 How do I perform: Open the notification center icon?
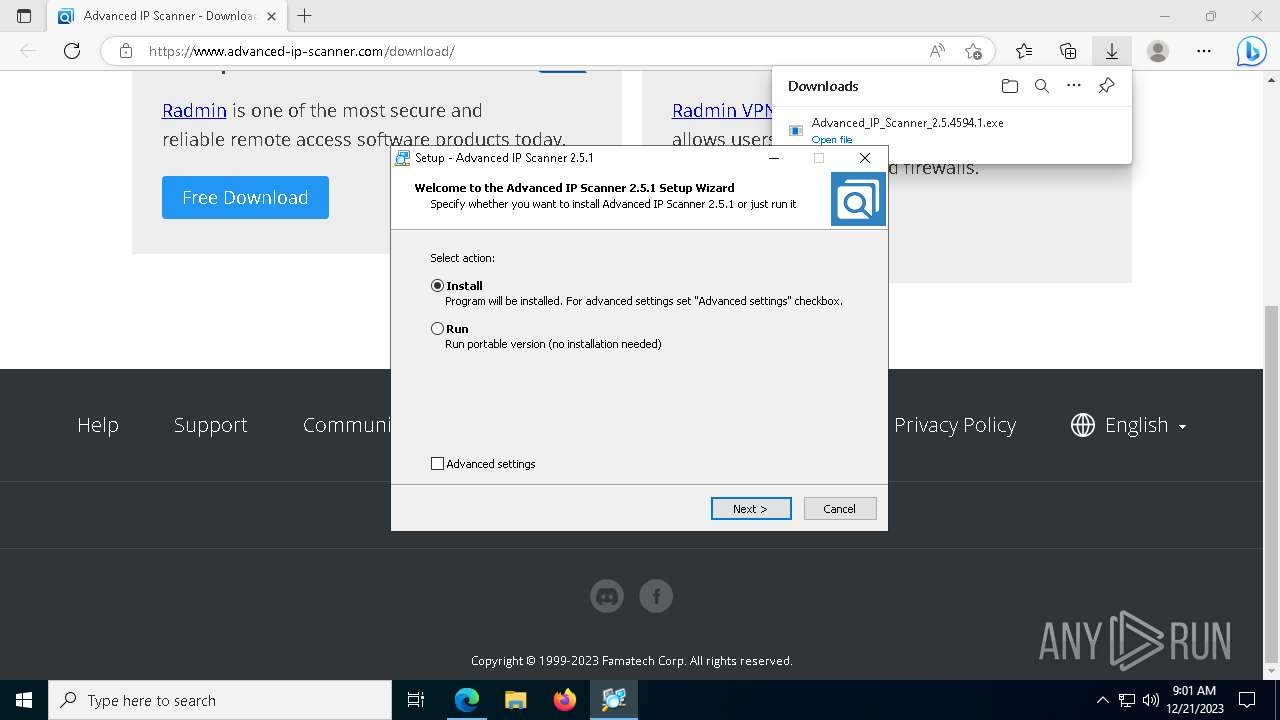coord(1247,700)
